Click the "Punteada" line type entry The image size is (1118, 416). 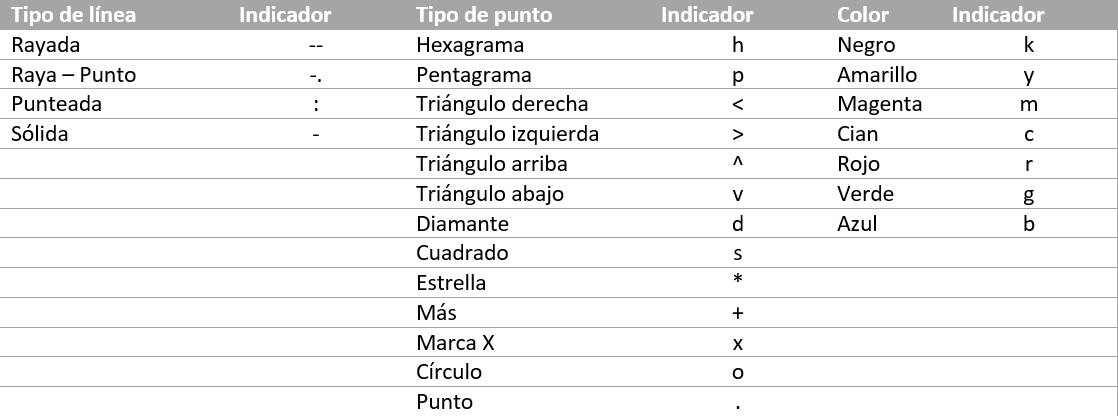point(56,104)
